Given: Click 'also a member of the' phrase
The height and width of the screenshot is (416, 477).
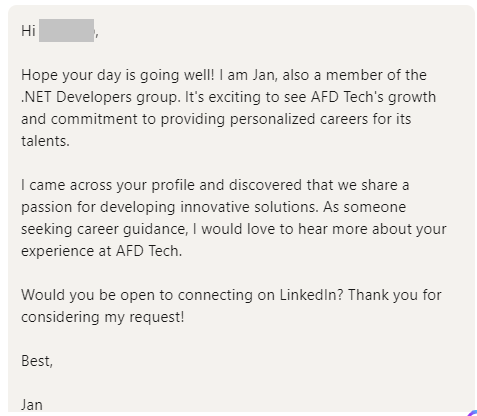Looking at the screenshot, I should (x=354, y=75).
